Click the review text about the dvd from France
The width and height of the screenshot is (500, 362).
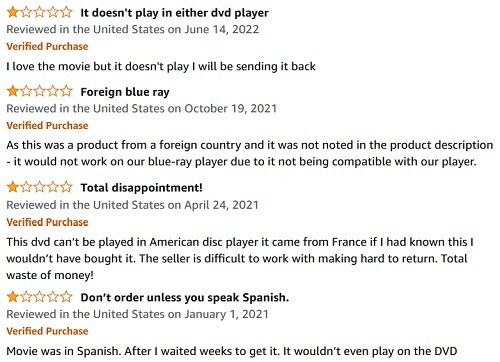click(240, 258)
